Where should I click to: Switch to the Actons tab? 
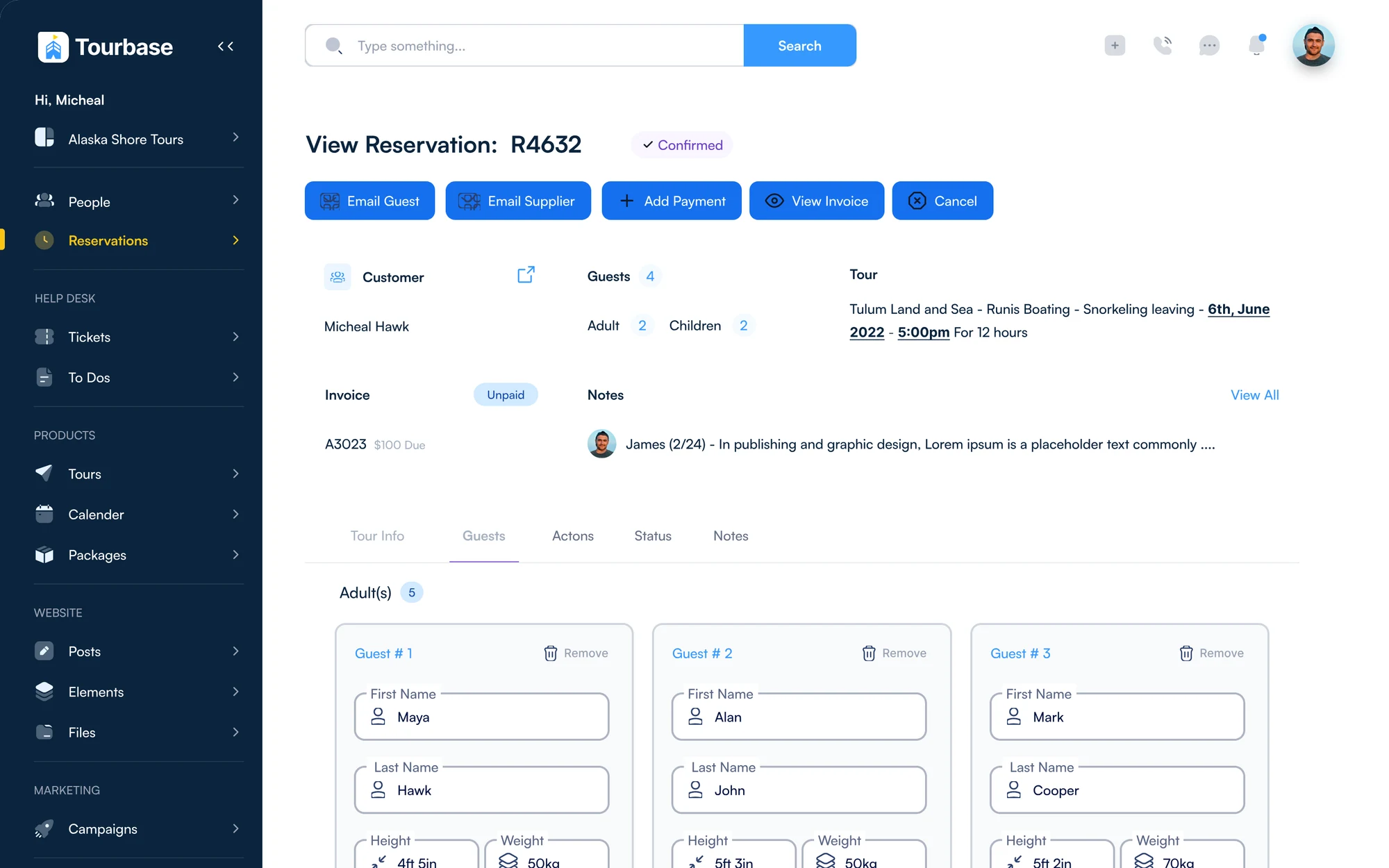click(x=573, y=536)
